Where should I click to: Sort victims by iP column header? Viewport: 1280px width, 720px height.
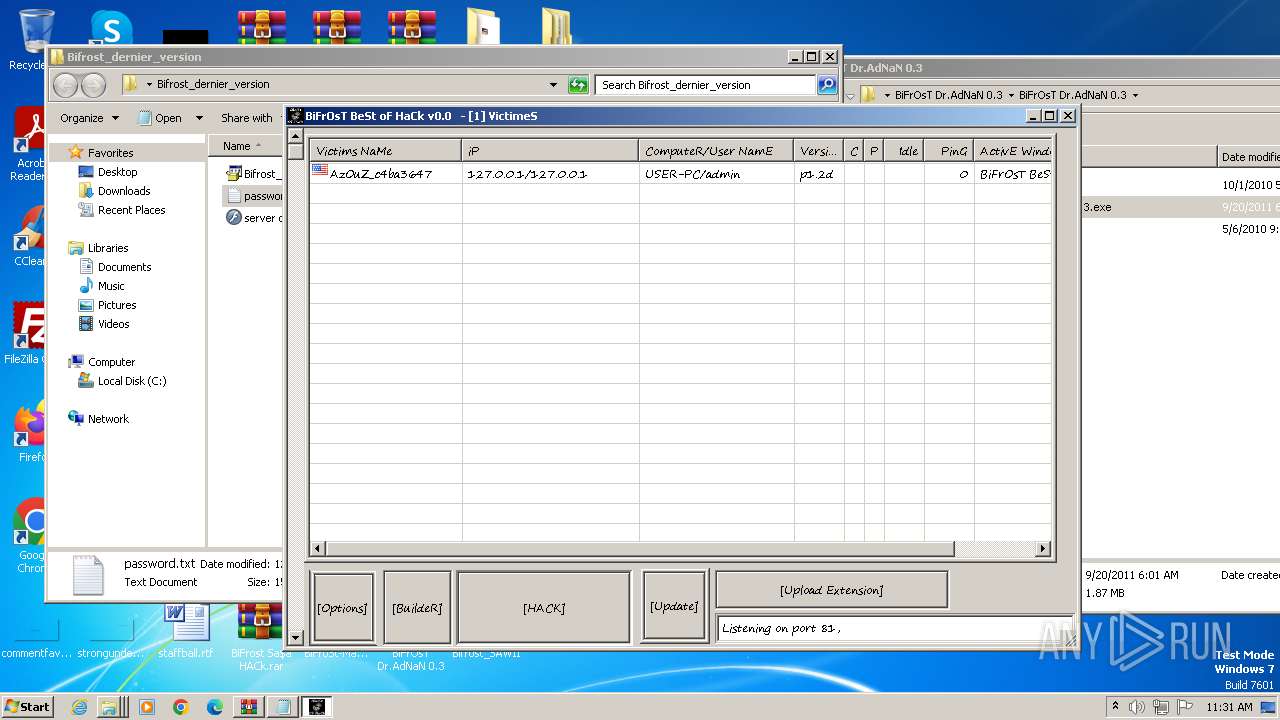(550, 151)
